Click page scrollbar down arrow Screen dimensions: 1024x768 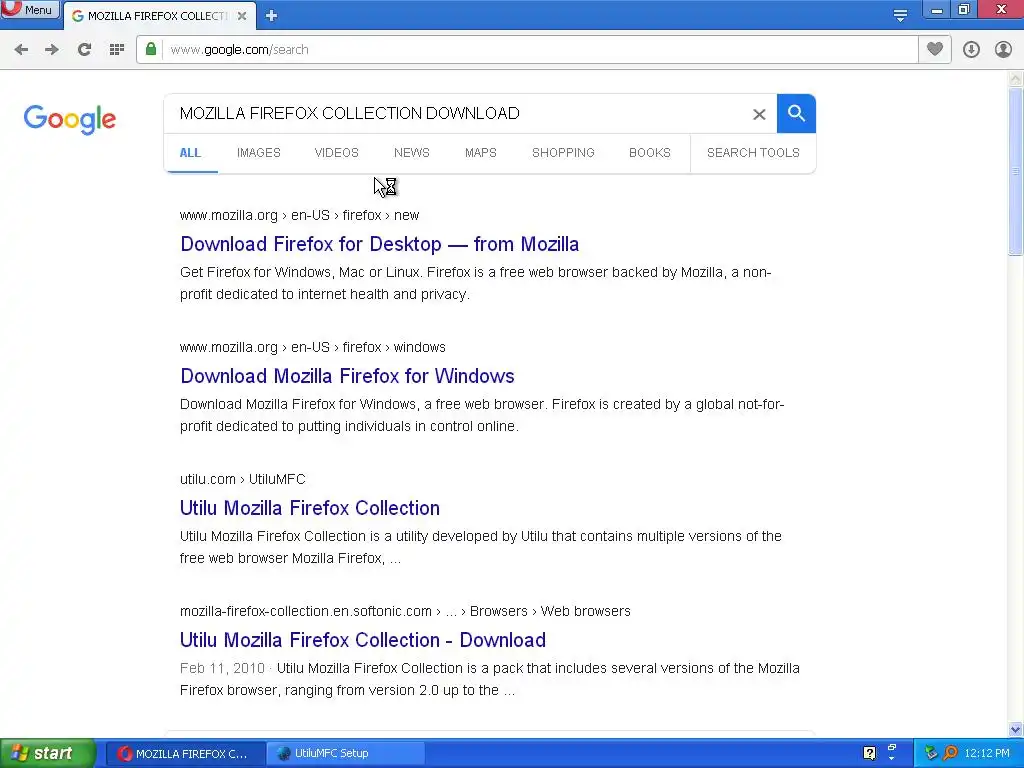[1016, 729]
